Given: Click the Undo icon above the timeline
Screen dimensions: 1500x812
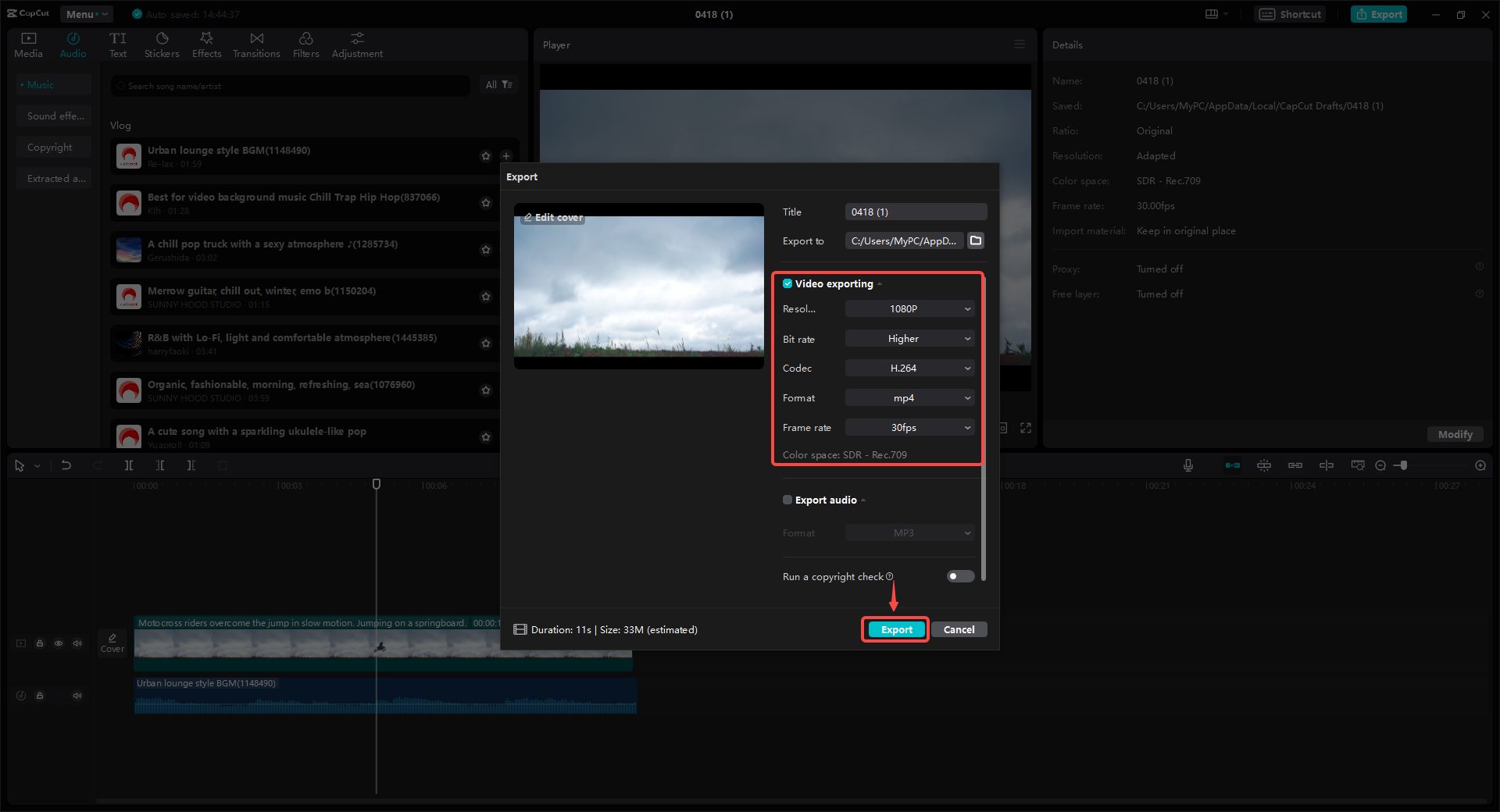Looking at the screenshot, I should click(x=66, y=465).
